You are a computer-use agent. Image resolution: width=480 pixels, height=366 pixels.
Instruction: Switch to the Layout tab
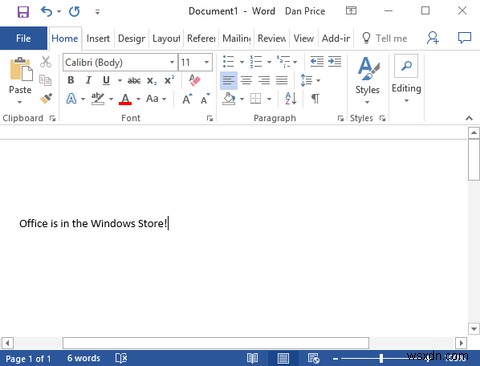pyautogui.click(x=166, y=38)
